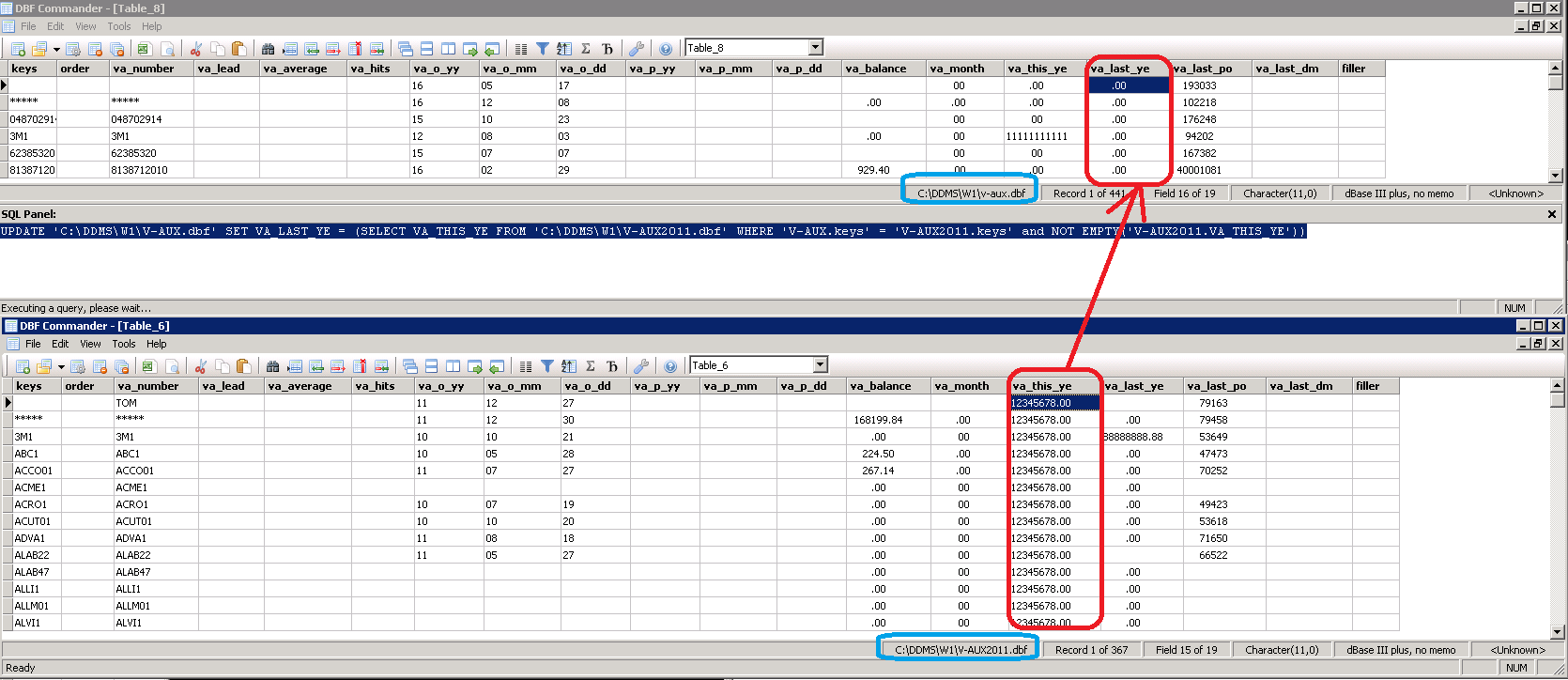
Task: Click Filter funnel icon in Table_8 toolbar
Action: 542,49
